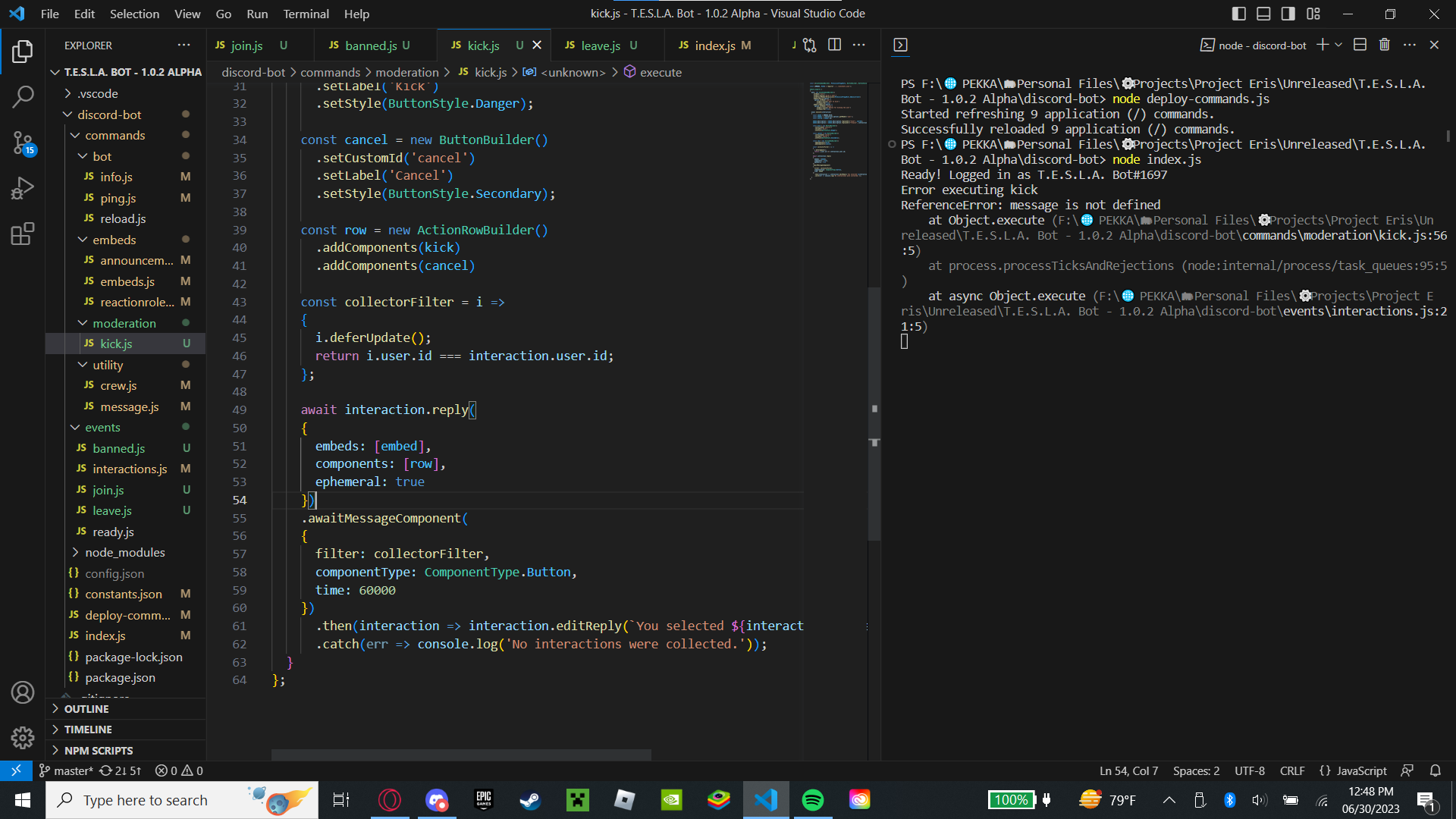This screenshot has width=1456, height=819.
Task: Click the open changes compare icon
Action: 810,45
